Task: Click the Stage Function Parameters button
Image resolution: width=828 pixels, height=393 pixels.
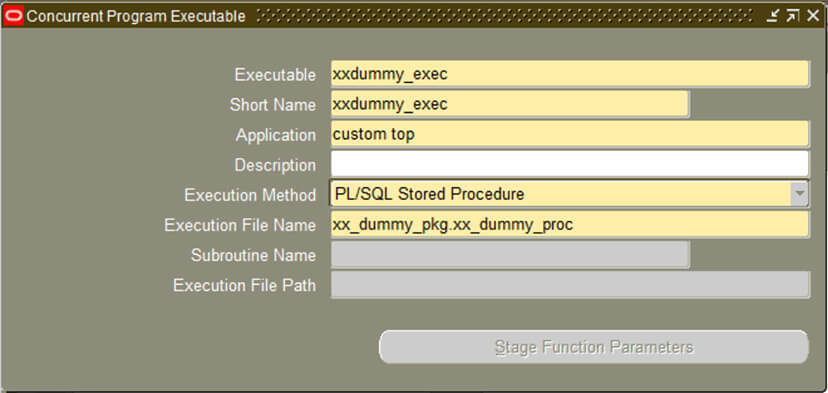Action: [x=594, y=347]
